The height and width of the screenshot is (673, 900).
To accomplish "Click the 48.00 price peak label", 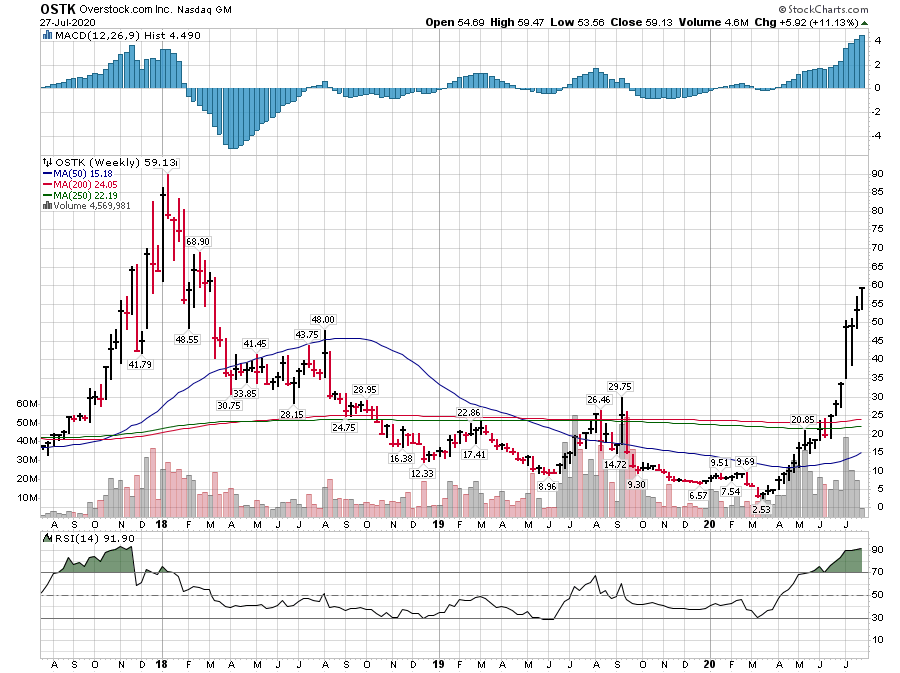I will coord(323,320).
